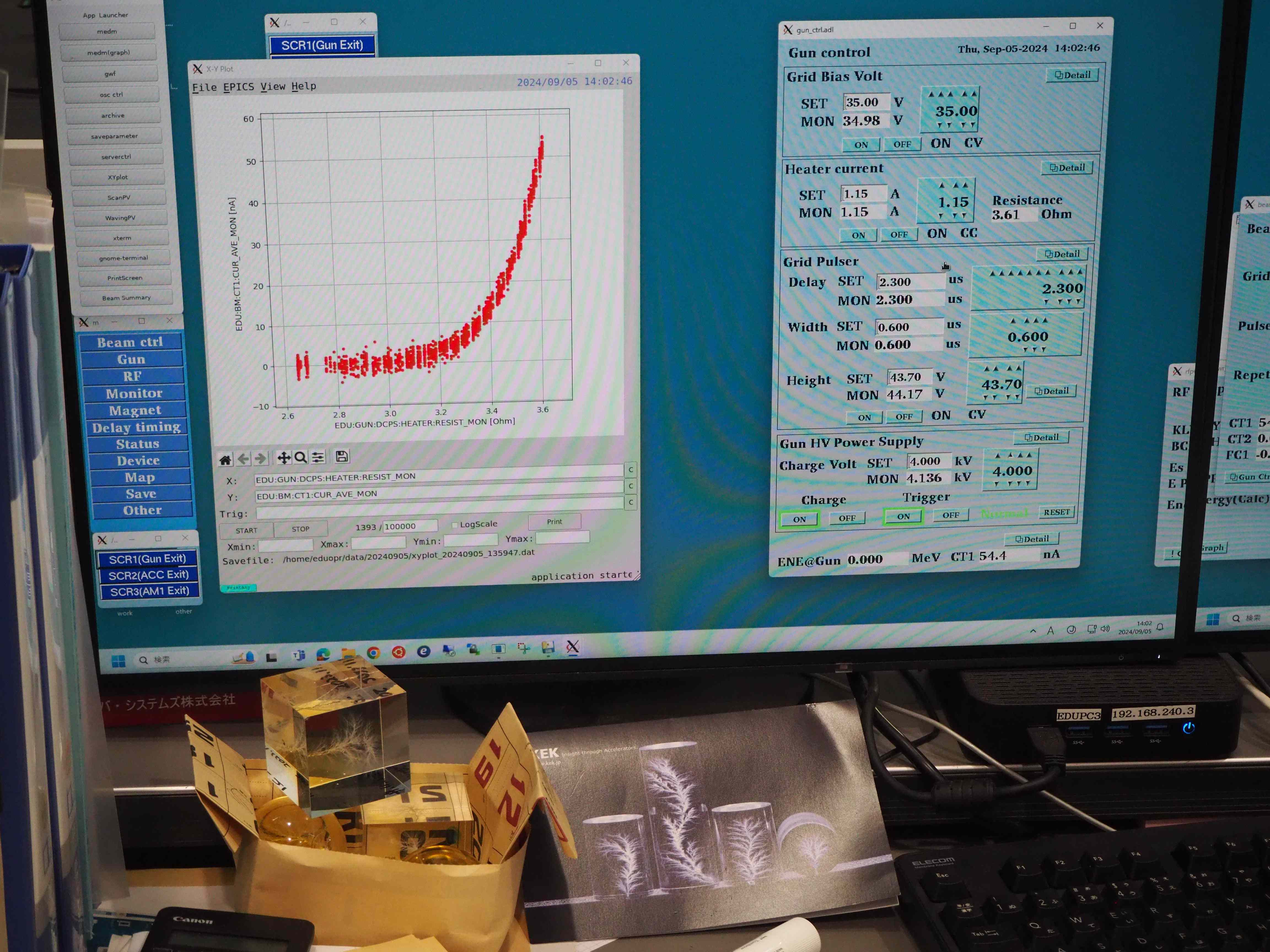Open the Internet Explorer 'e' icon on taskbar
The width and height of the screenshot is (1270, 952).
pyautogui.click(x=424, y=651)
